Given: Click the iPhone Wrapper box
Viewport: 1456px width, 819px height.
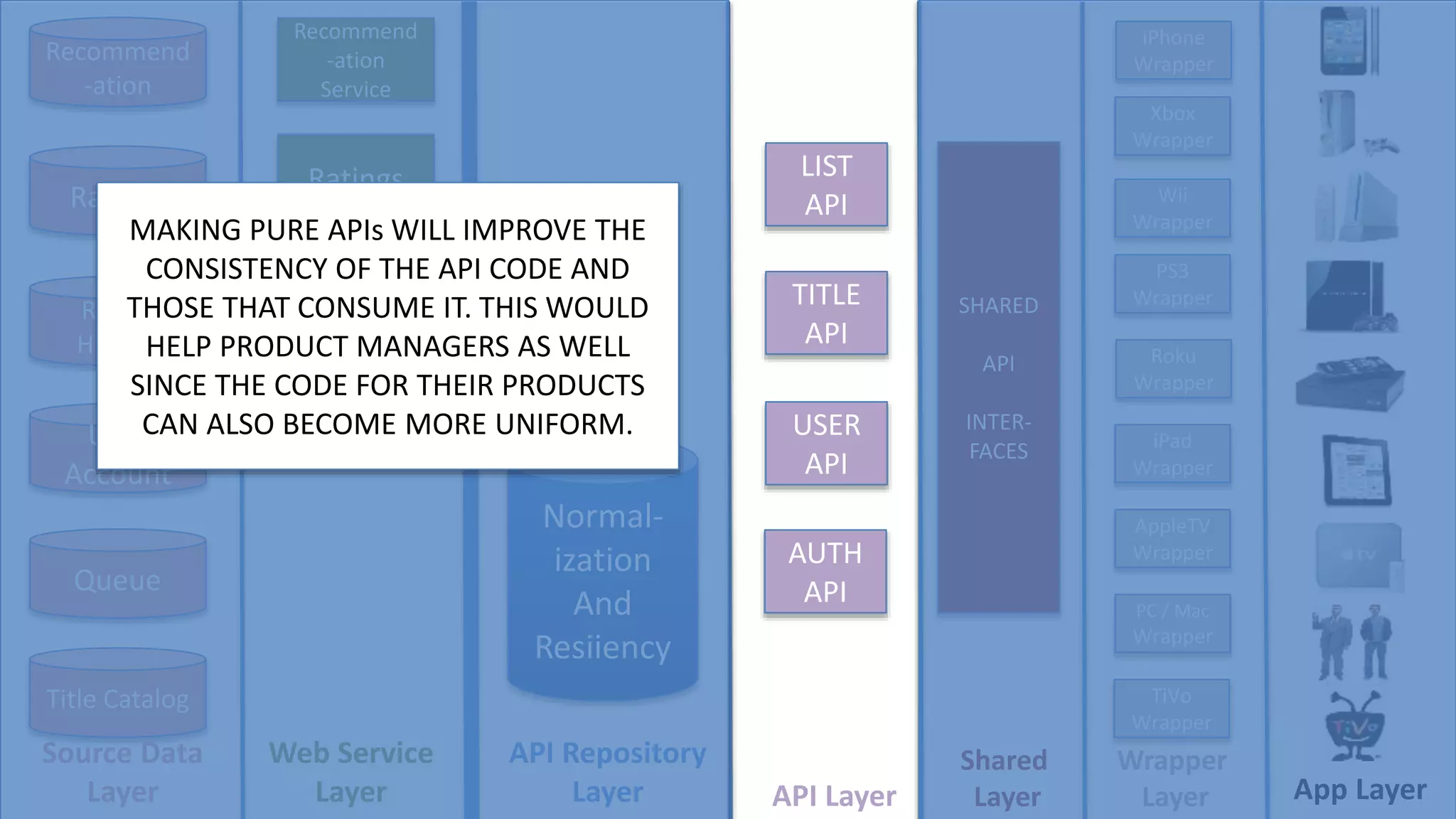Looking at the screenshot, I should (x=1173, y=50).
